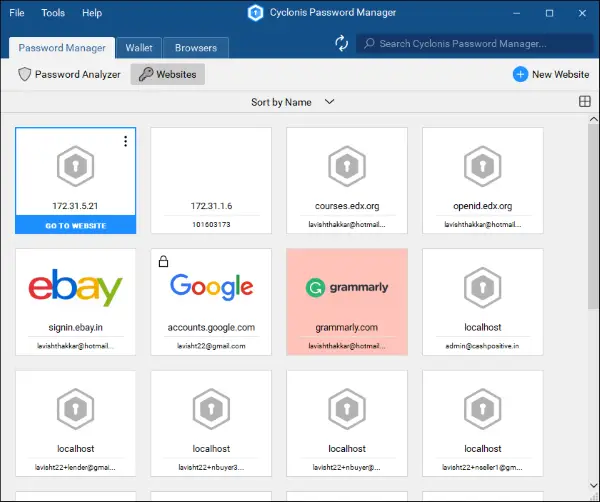
Task: Click the scrollbar down arrow
Action: (x=593, y=485)
